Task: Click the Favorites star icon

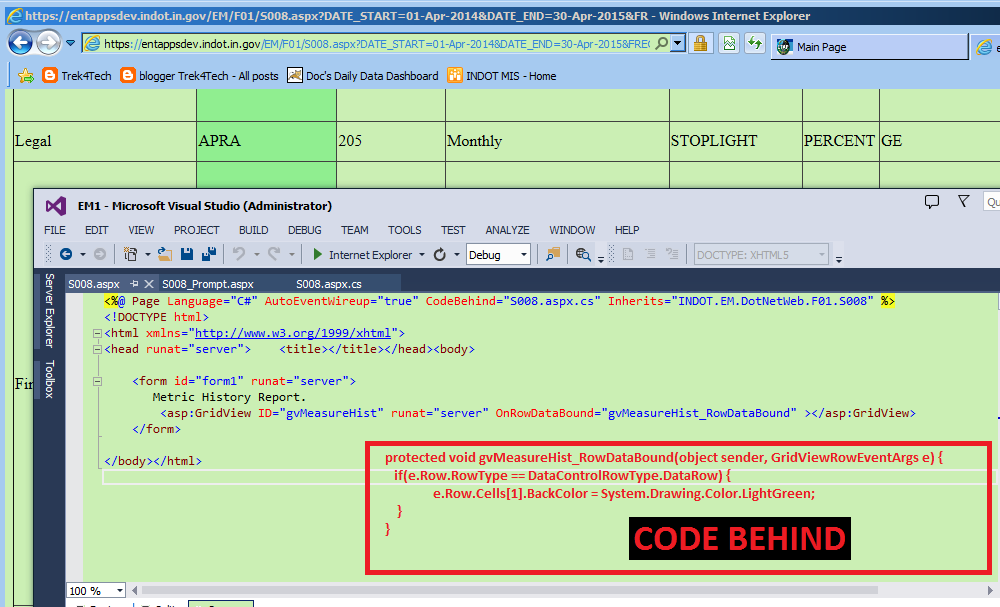Action: coord(26,76)
